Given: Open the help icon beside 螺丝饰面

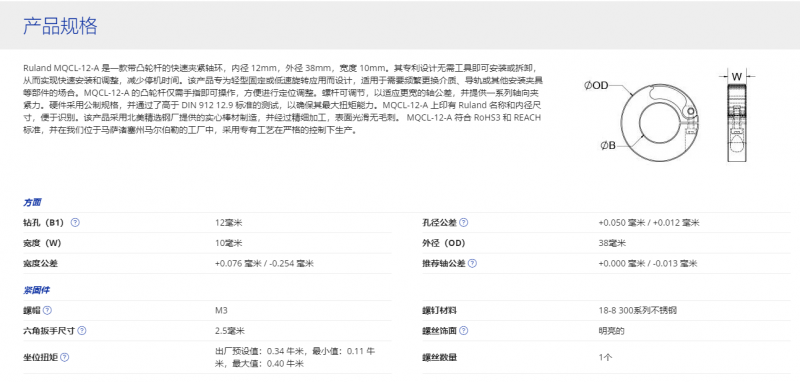Looking at the screenshot, I should (463, 330).
